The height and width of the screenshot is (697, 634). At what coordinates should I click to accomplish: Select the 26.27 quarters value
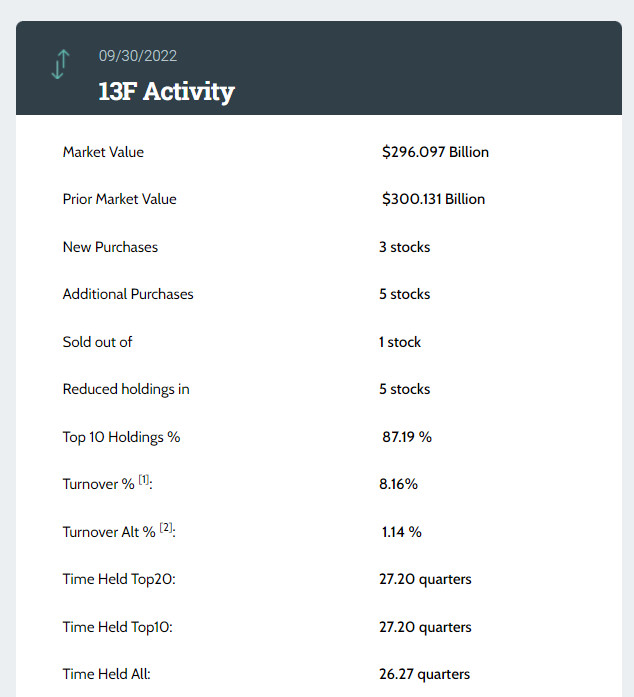424,674
